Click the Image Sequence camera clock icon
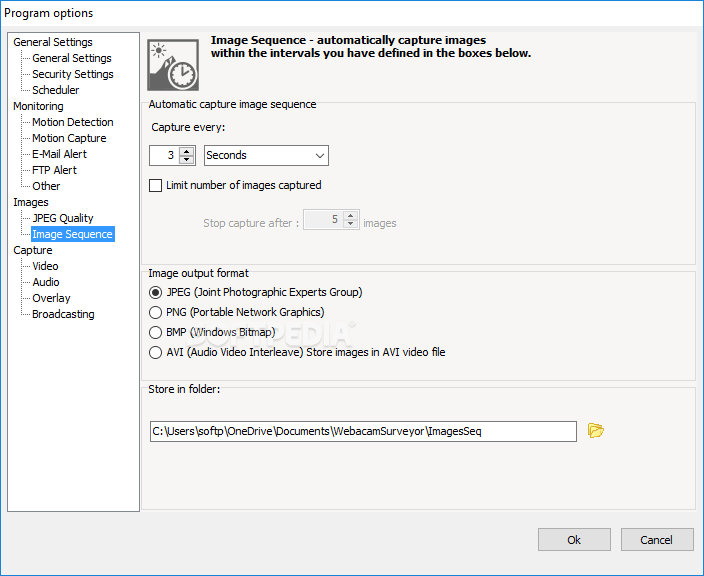Image resolution: width=704 pixels, height=576 pixels. pyautogui.click(x=173, y=65)
